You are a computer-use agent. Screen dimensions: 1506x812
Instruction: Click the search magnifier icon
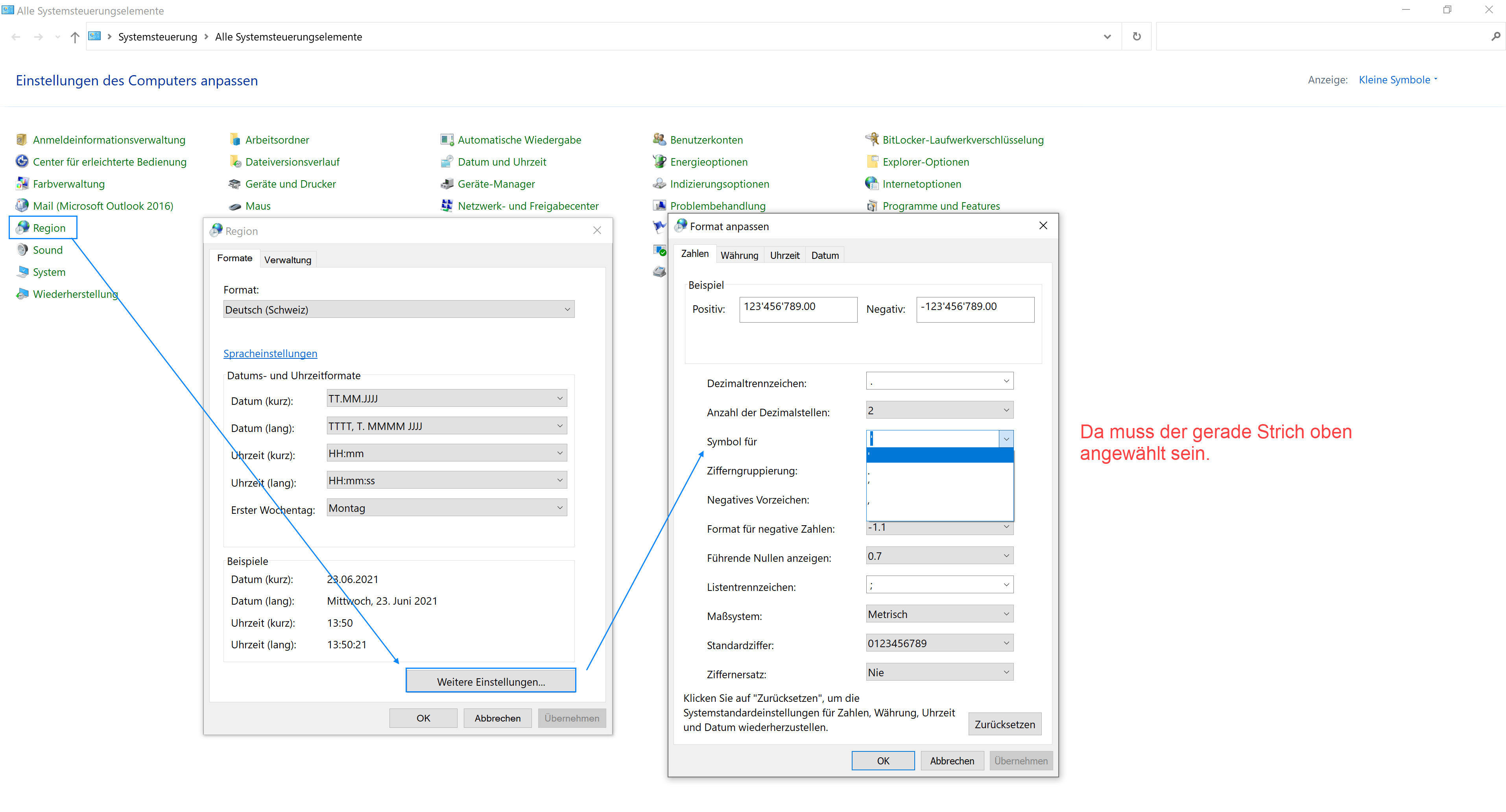click(1495, 36)
